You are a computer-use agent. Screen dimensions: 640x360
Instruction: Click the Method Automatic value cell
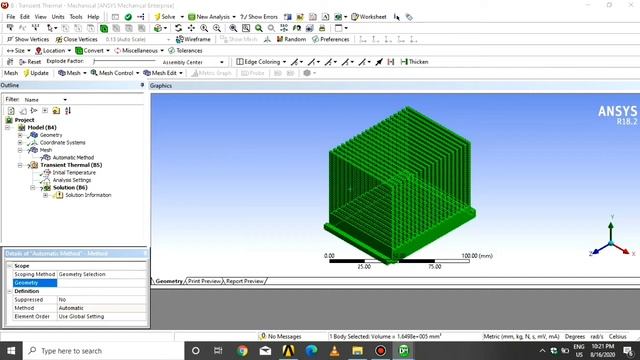tap(102, 308)
